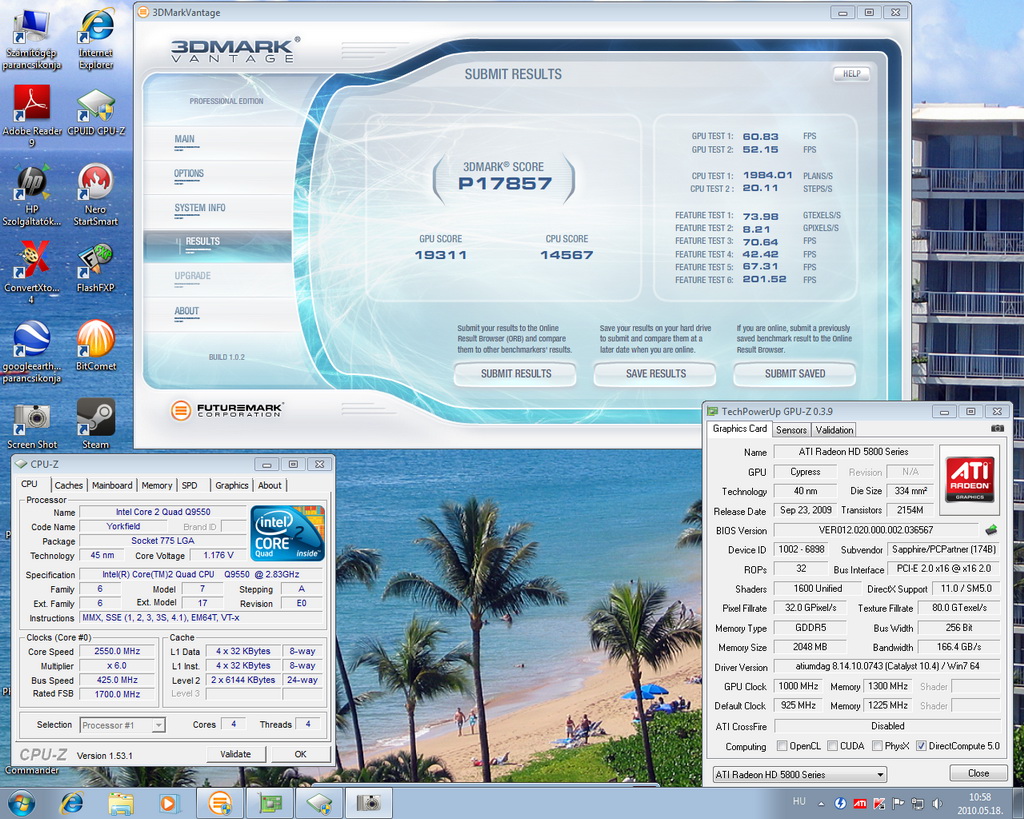Switch to the CPU-Z Mainboard tab
This screenshot has height=819, width=1024.
[112, 485]
